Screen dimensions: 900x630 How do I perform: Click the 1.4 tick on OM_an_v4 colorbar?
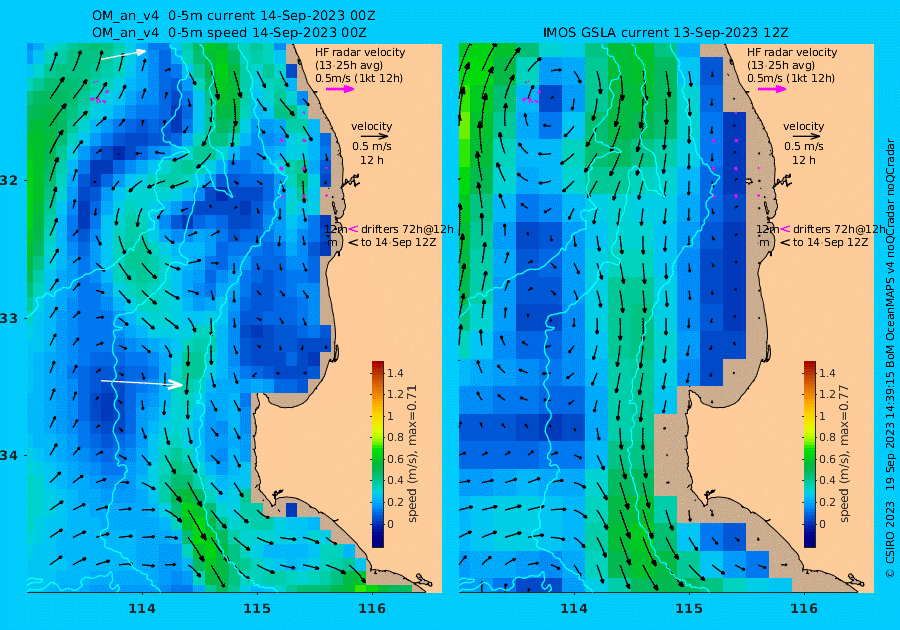tap(395, 373)
